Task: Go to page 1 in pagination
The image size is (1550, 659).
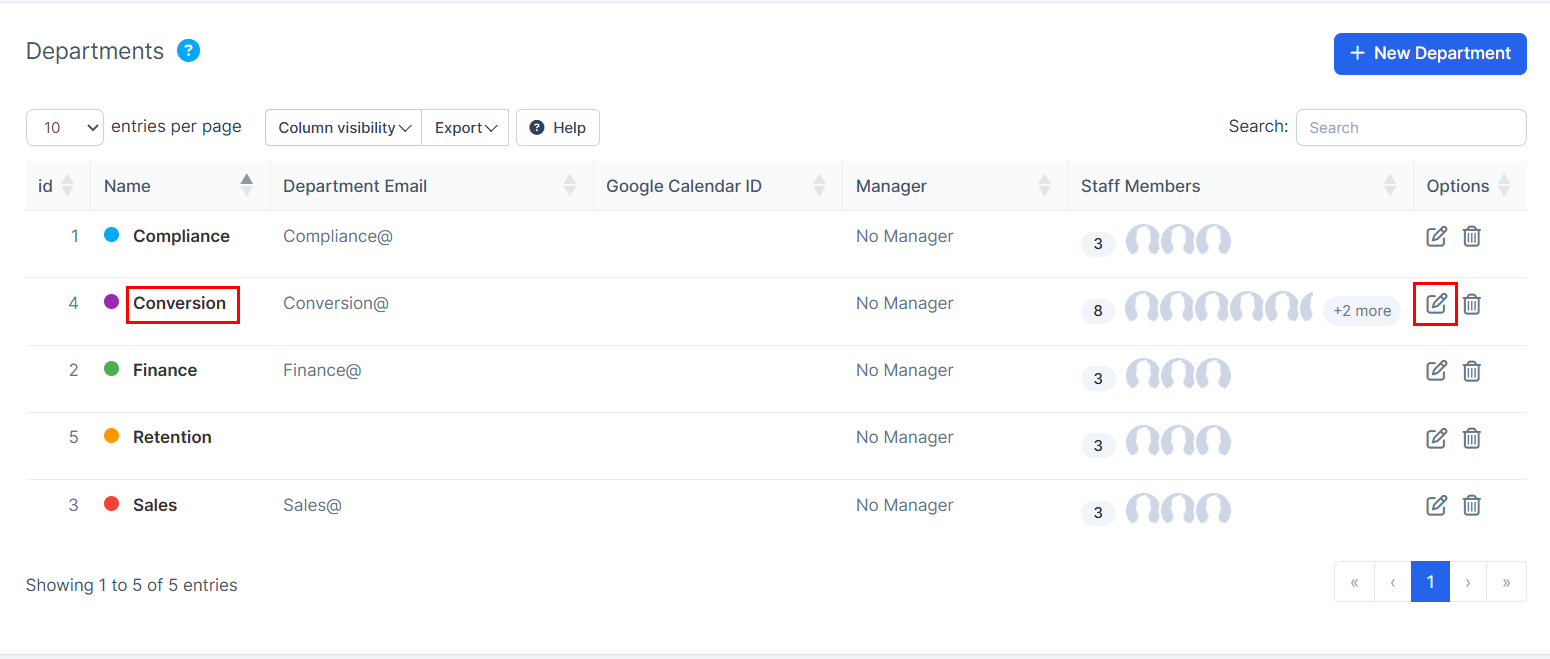Action: pos(1430,582)
